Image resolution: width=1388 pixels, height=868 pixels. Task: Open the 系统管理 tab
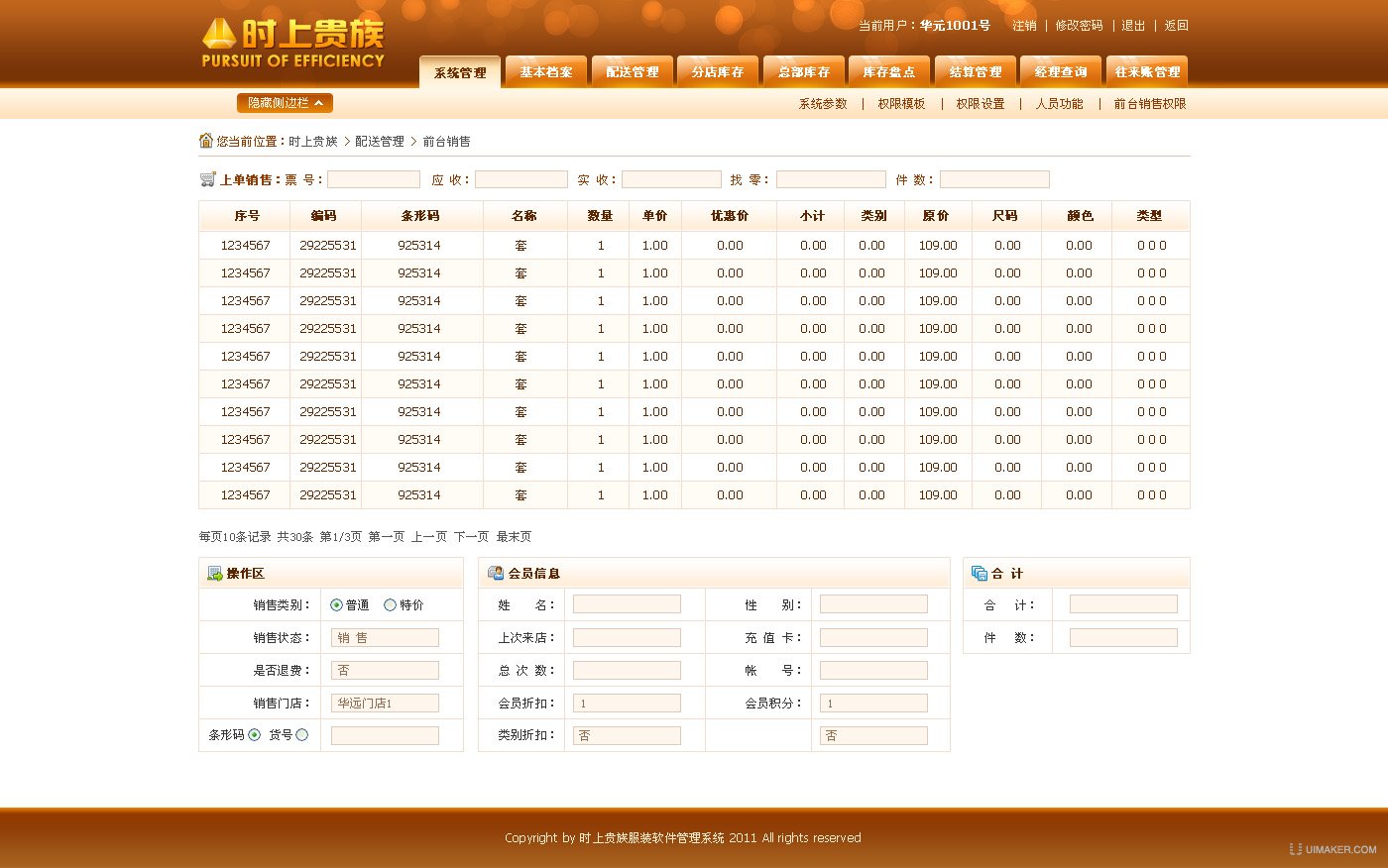460,72
